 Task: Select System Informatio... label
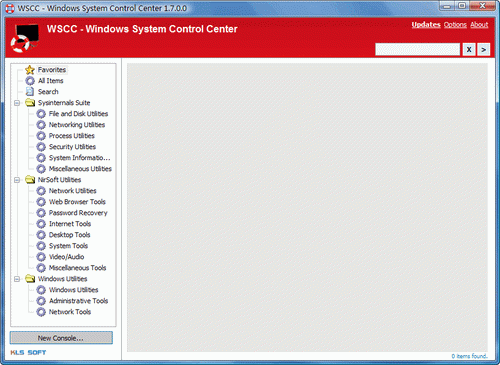[79, 158]
